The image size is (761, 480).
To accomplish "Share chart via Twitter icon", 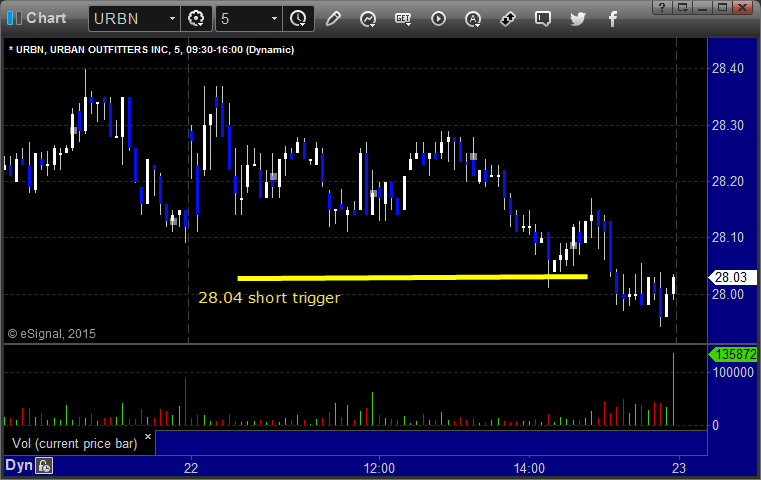I will [x=578, y=19].
